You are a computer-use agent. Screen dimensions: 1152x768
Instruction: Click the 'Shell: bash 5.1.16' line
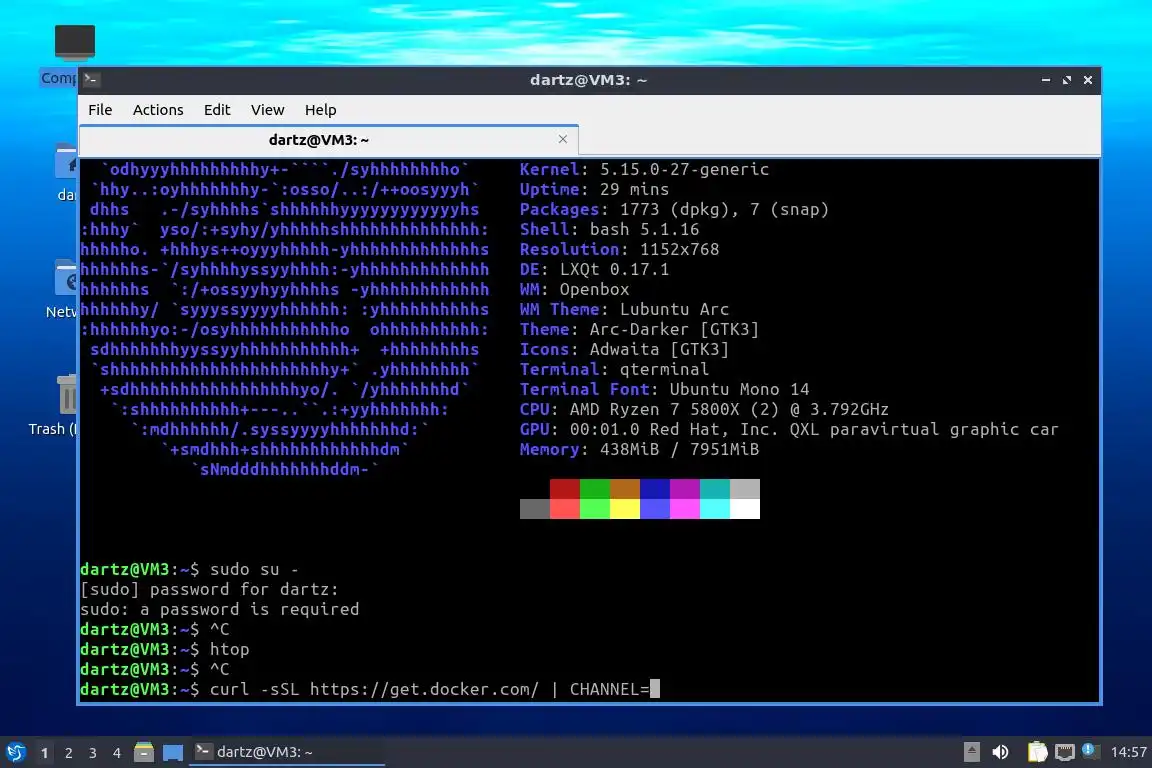click(610, 229)
